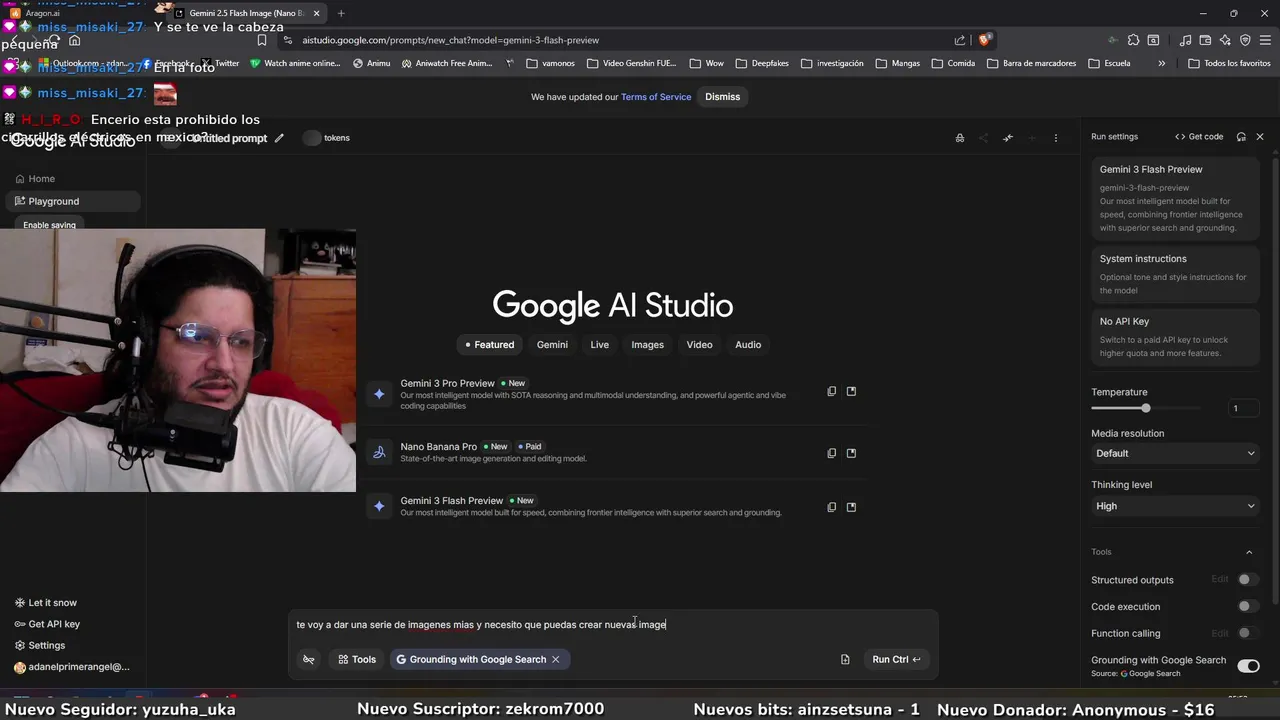Disable Grounding with Google Search toggle
Image resolution: width=1280 pixels, height=720 pixels.
[1248, 665]
